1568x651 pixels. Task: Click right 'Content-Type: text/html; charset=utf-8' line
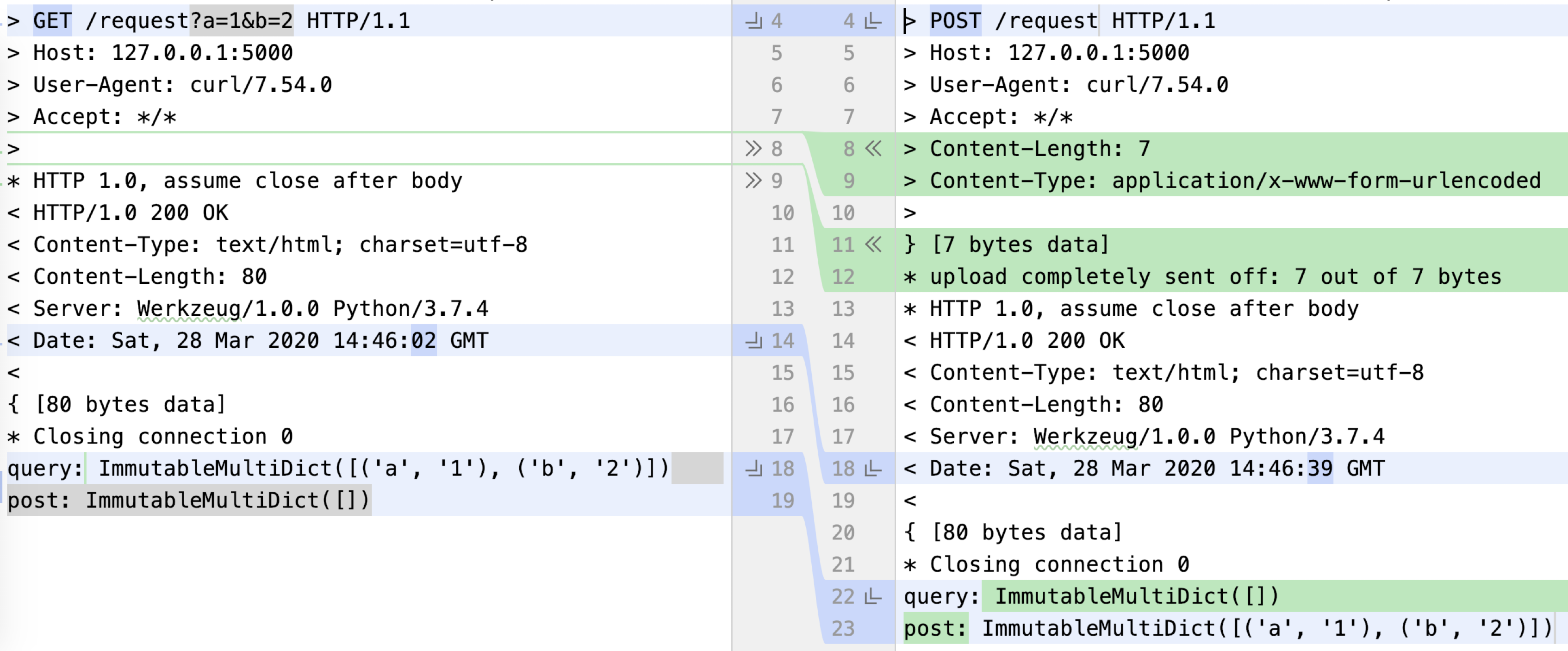[1164, 372]
